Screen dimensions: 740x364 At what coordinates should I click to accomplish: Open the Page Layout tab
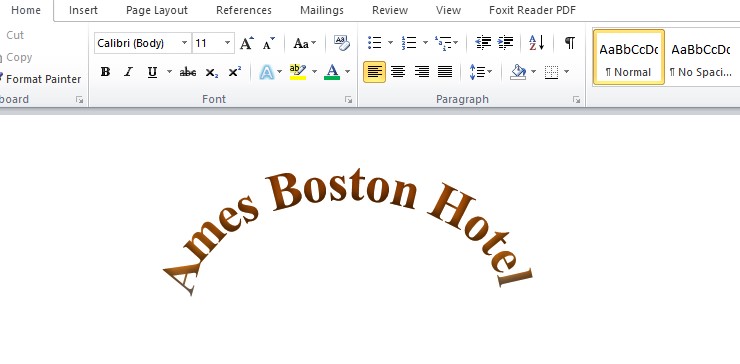click(157, 10)
